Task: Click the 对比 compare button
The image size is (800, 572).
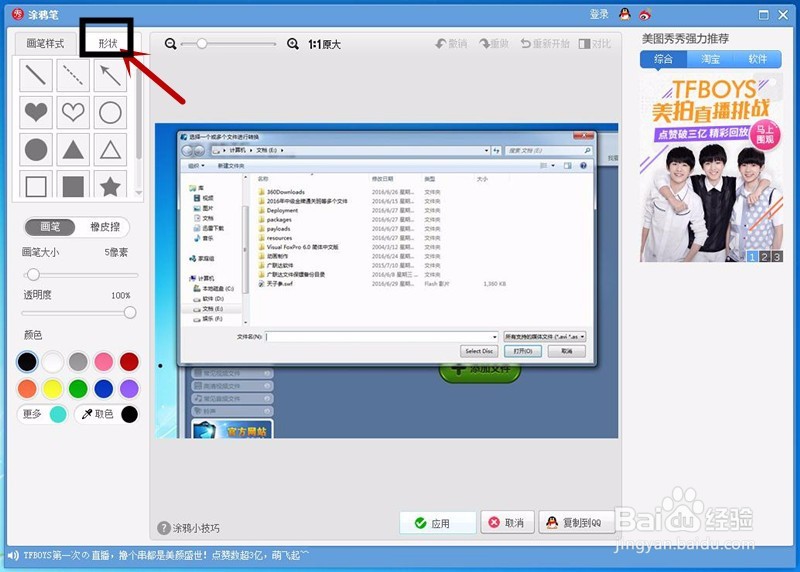Action: pos(595,44)
